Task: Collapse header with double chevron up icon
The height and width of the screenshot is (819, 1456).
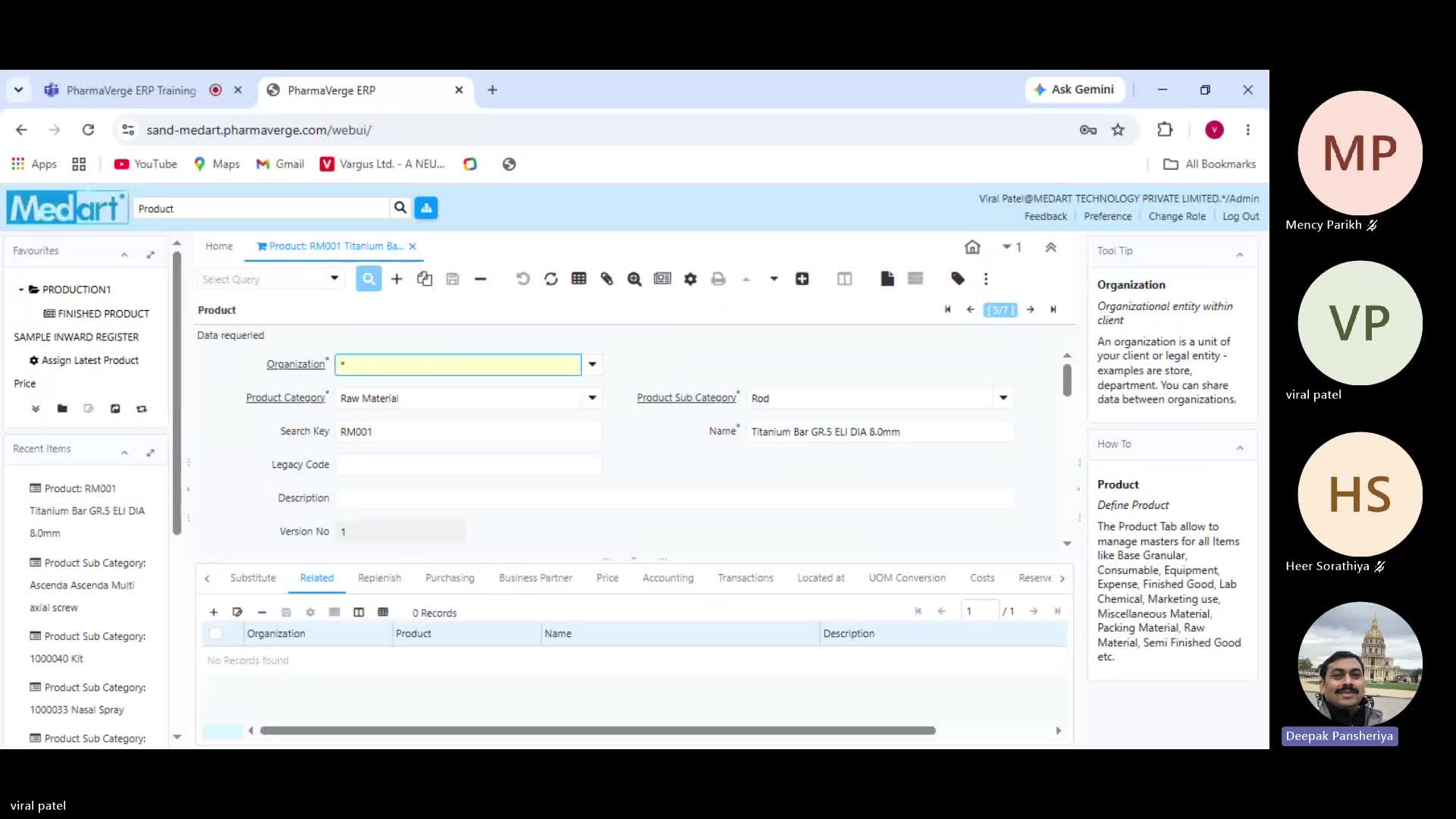Action: (x=1051, y=247)
